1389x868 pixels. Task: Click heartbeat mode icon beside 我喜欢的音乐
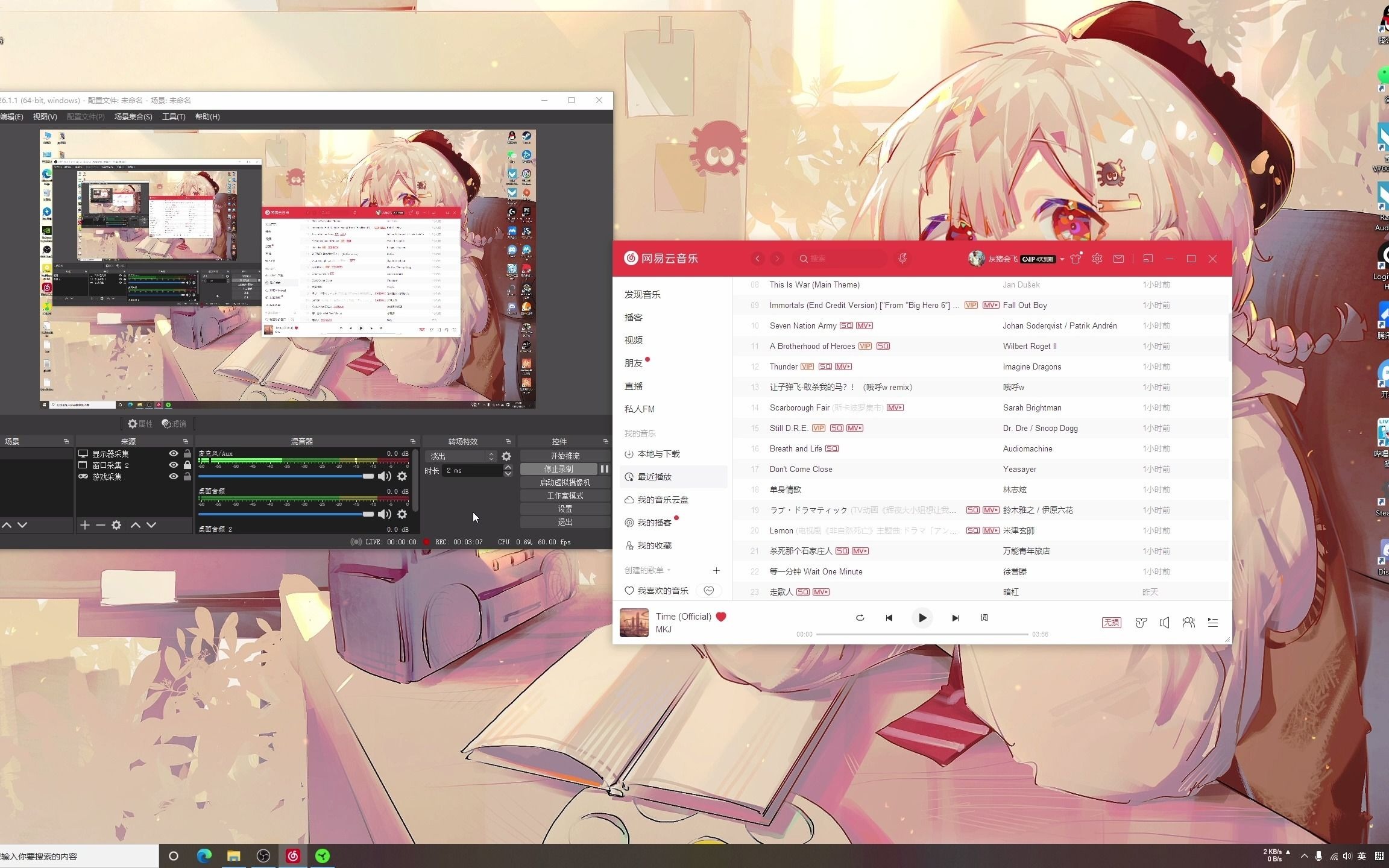coord(709,591)
